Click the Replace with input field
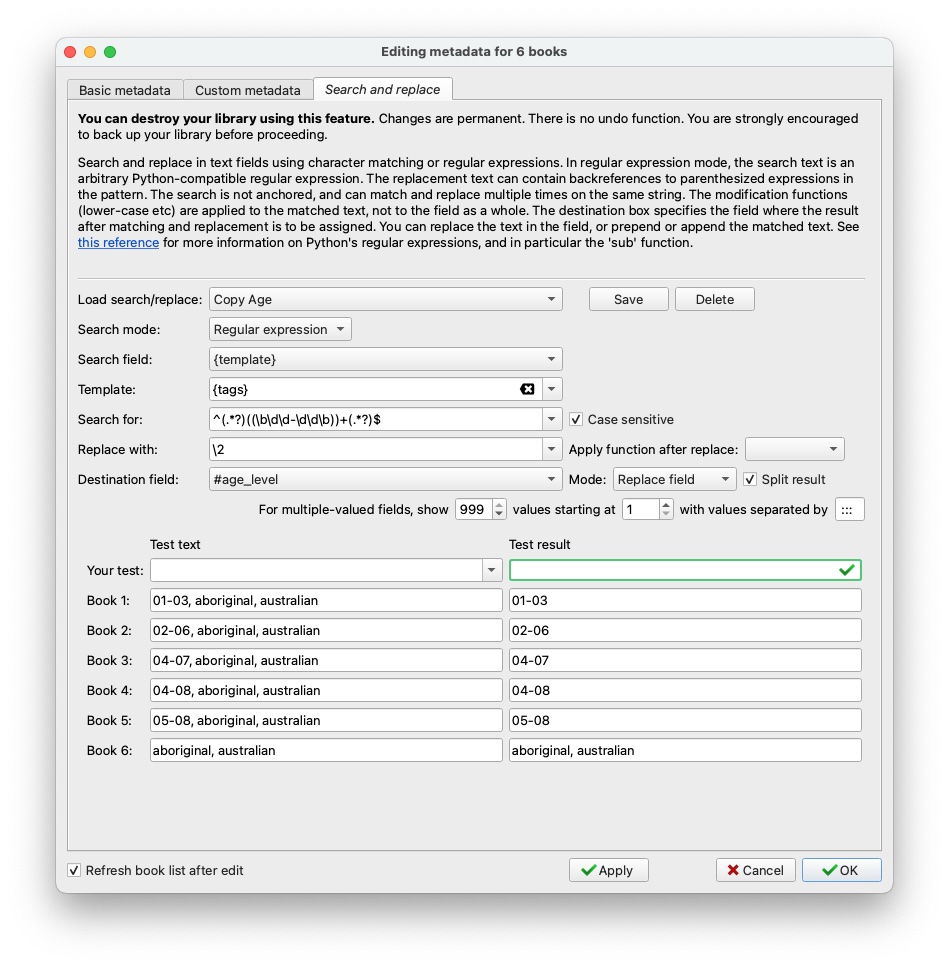Viewport: 949px width, 967px height. tap(376, 450)
